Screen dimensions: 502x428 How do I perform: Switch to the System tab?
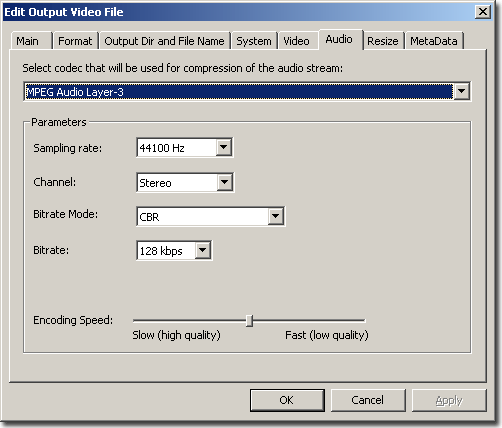(x=254, y=41)
